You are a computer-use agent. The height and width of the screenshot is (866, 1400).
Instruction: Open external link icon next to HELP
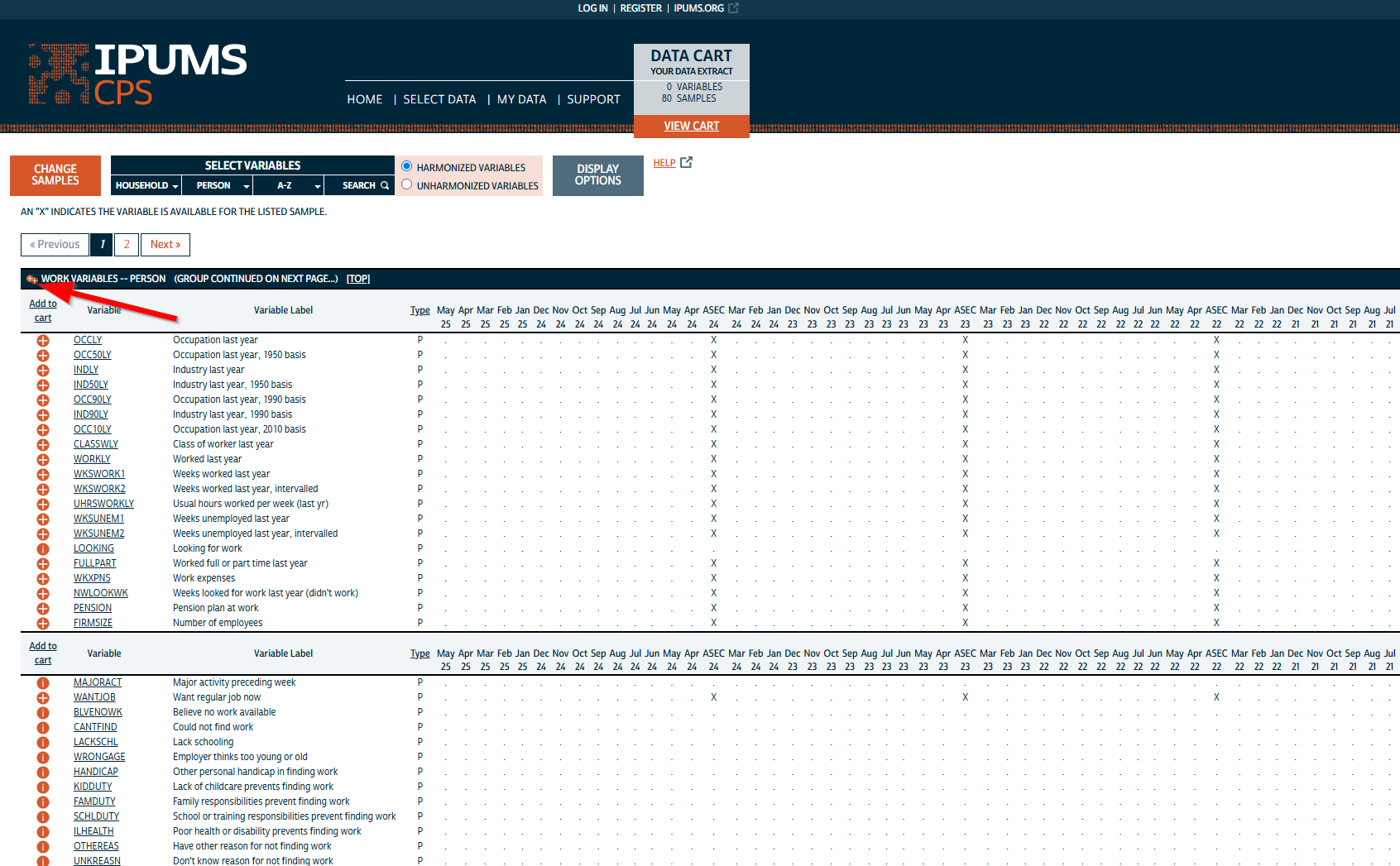686,162
